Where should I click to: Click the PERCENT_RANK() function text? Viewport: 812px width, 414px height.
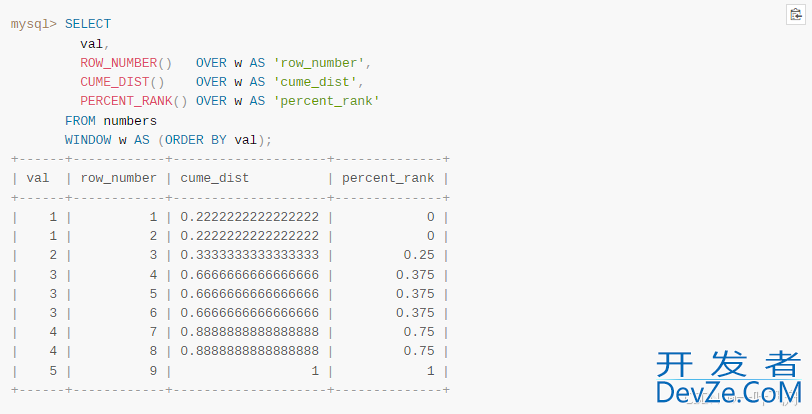coord(134,101)
